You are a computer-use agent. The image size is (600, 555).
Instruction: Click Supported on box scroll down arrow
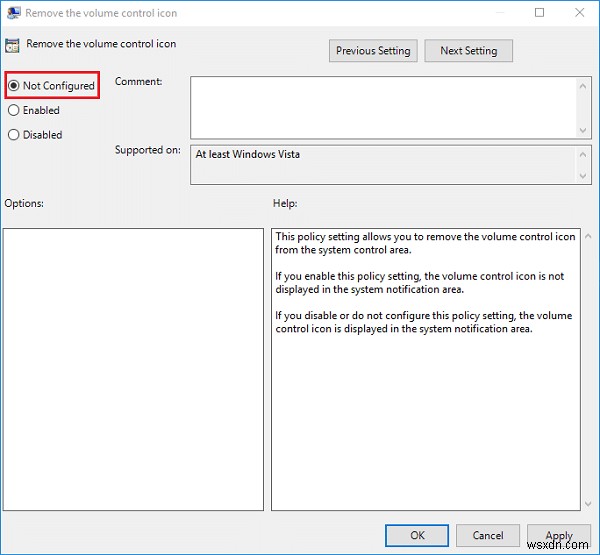pyautogui.click(x=583, y=176)
